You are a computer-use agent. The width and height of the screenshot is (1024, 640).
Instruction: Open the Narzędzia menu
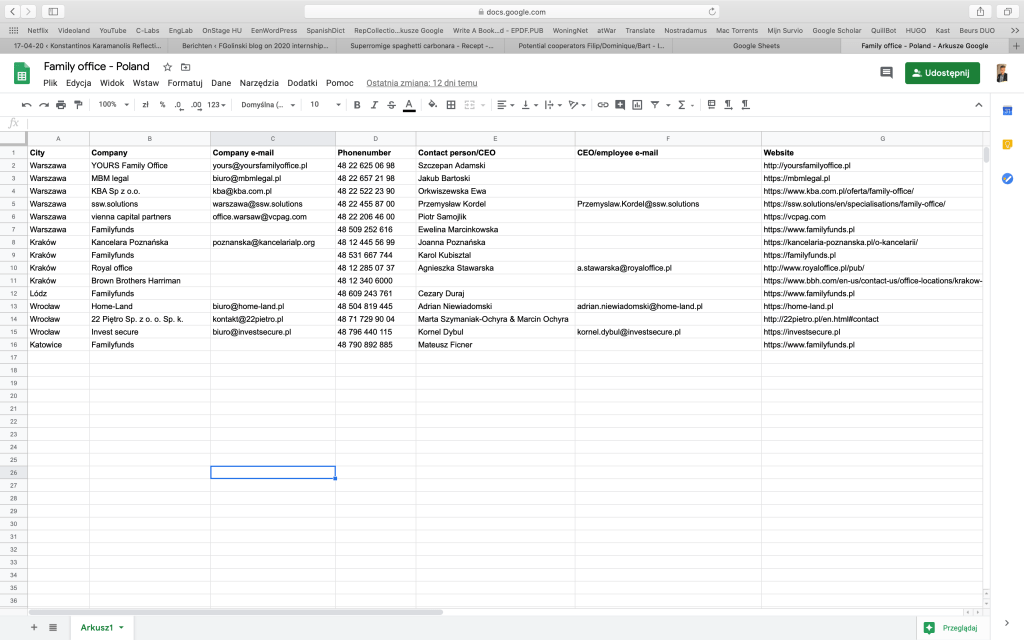(259, 83)
